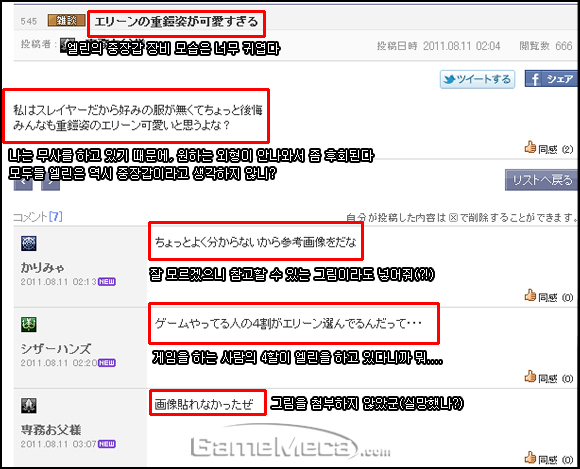Open シザーハンズ's green avatar icon
Viewport: 580px width, 469px height.
pyautogui.click(x=28, y=324)
